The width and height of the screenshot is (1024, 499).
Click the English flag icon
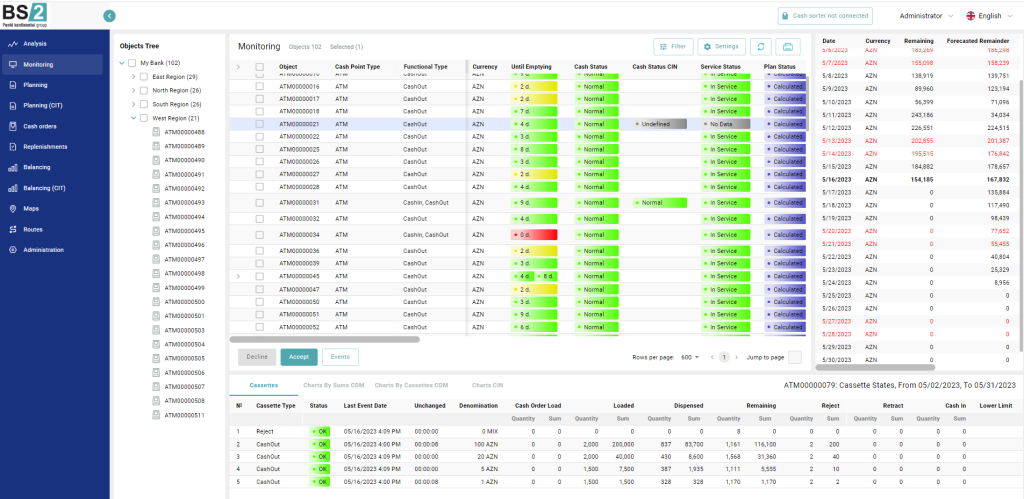click(x=970, y=16)
